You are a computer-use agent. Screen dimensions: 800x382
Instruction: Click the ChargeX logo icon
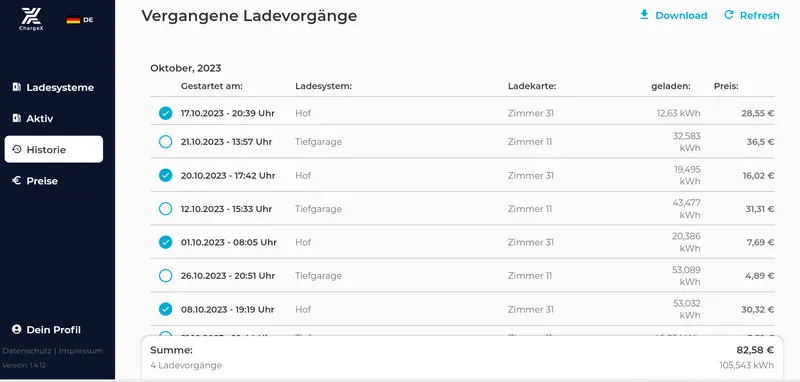31,19
